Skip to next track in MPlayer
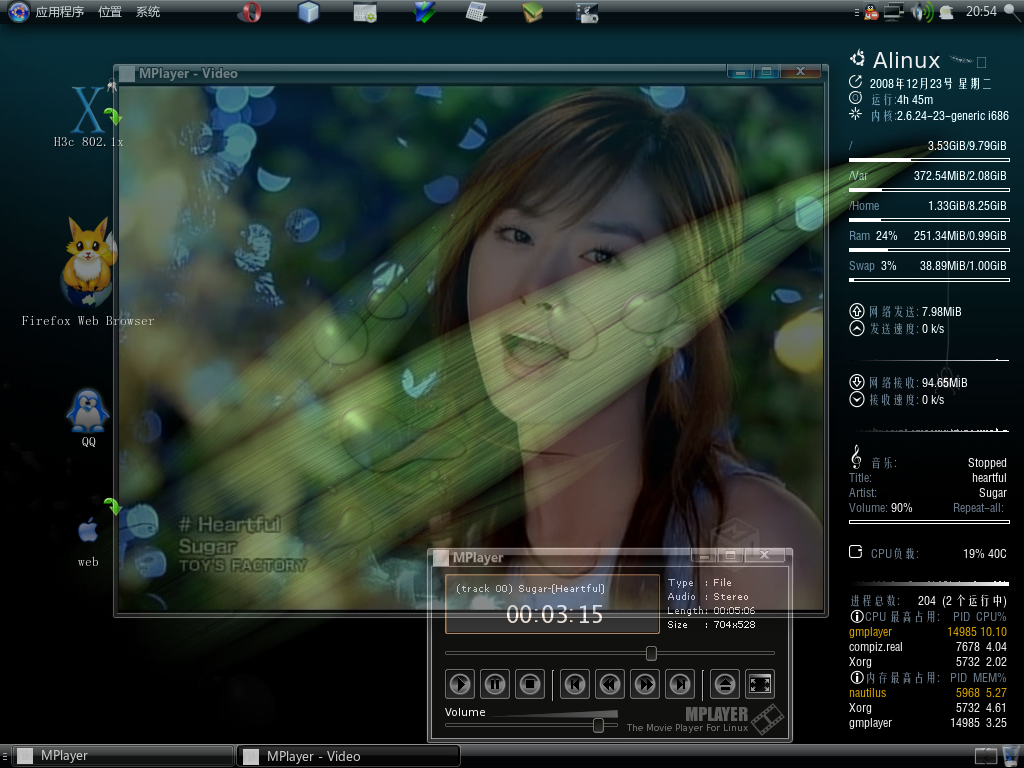The width and height of the screenshot is (1024, 768). 680,684
